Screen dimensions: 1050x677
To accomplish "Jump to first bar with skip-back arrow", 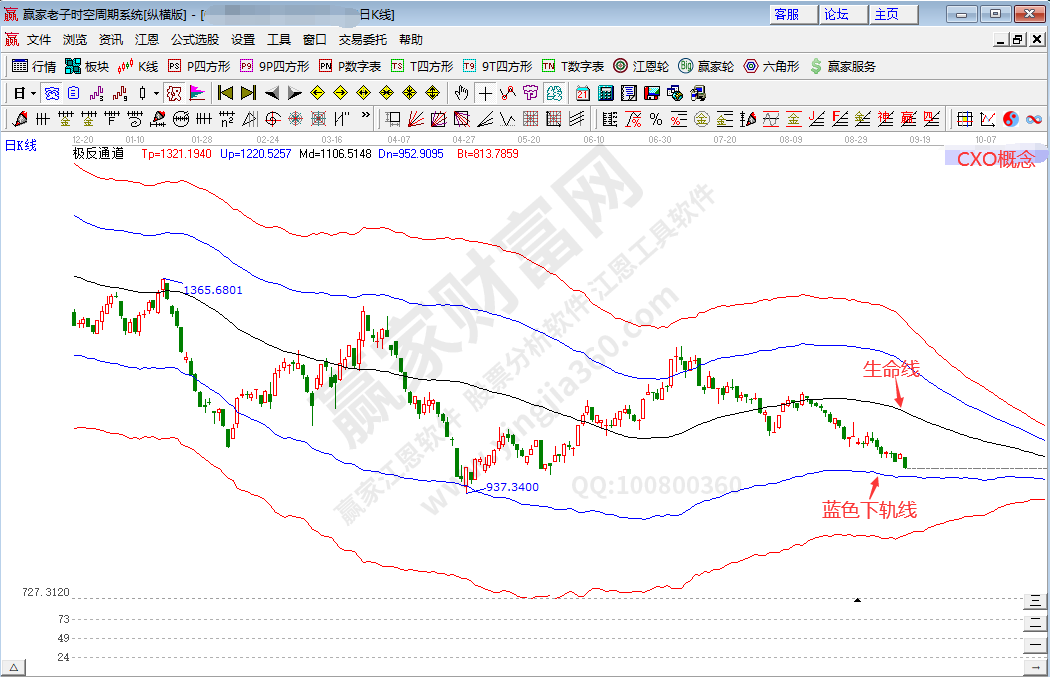I will (x=225, y=93).
